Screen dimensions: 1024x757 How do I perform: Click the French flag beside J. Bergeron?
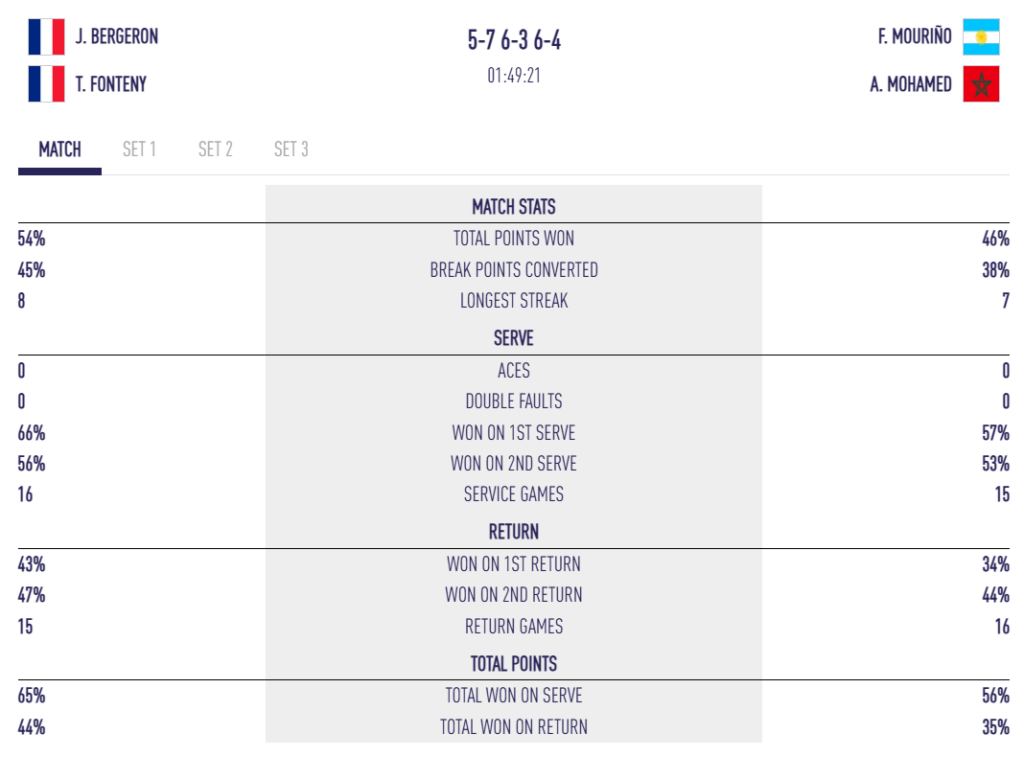point(46,37)
